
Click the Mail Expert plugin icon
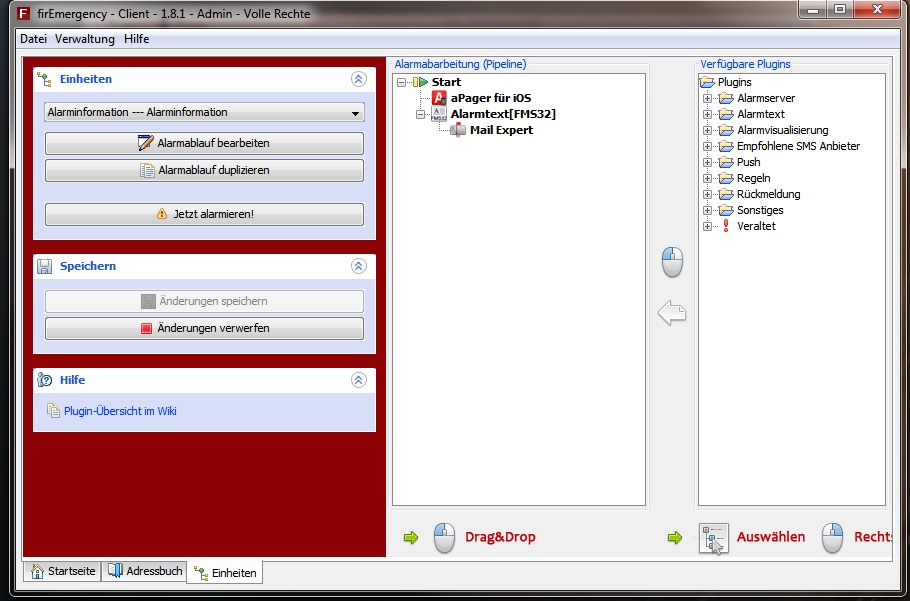coord(458,130)
